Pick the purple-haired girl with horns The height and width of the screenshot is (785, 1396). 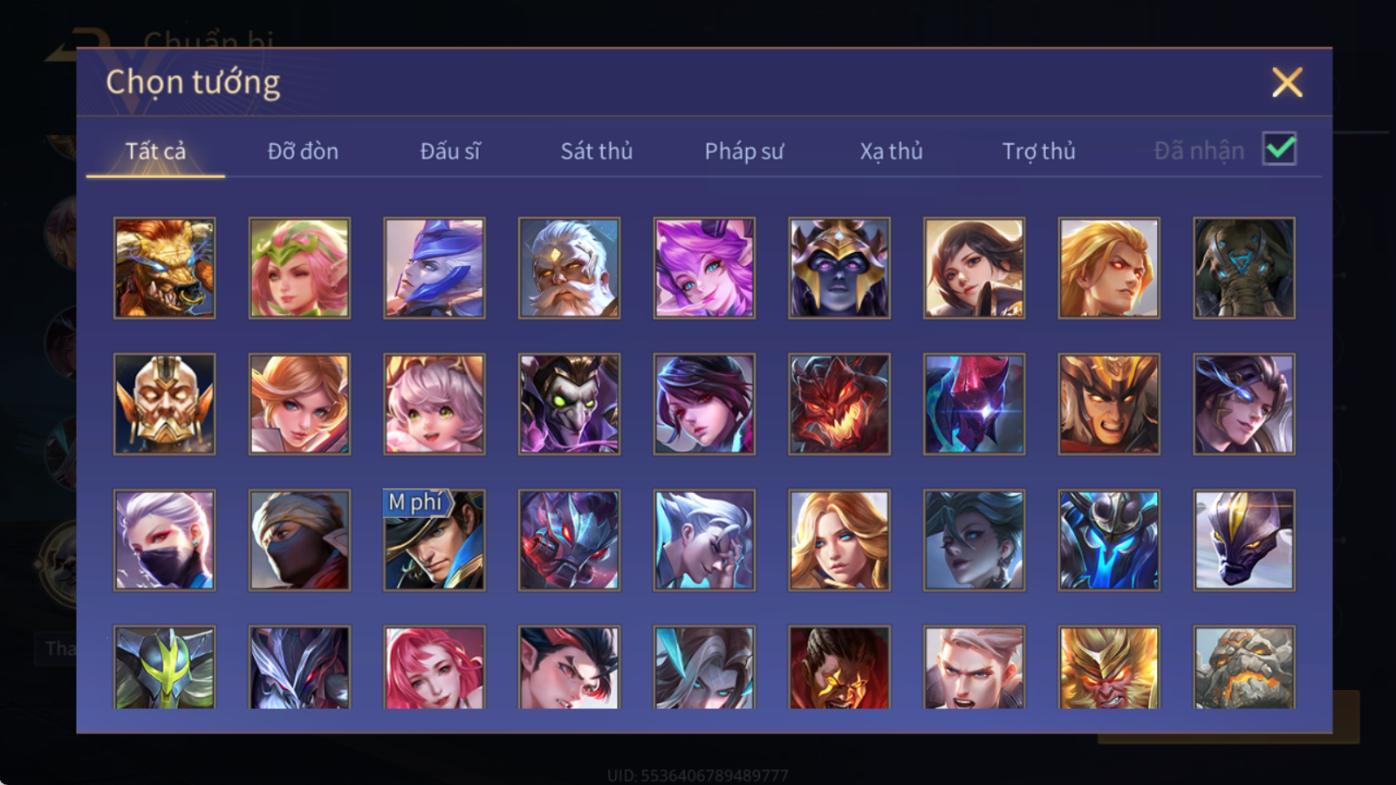tap(704, 268)
